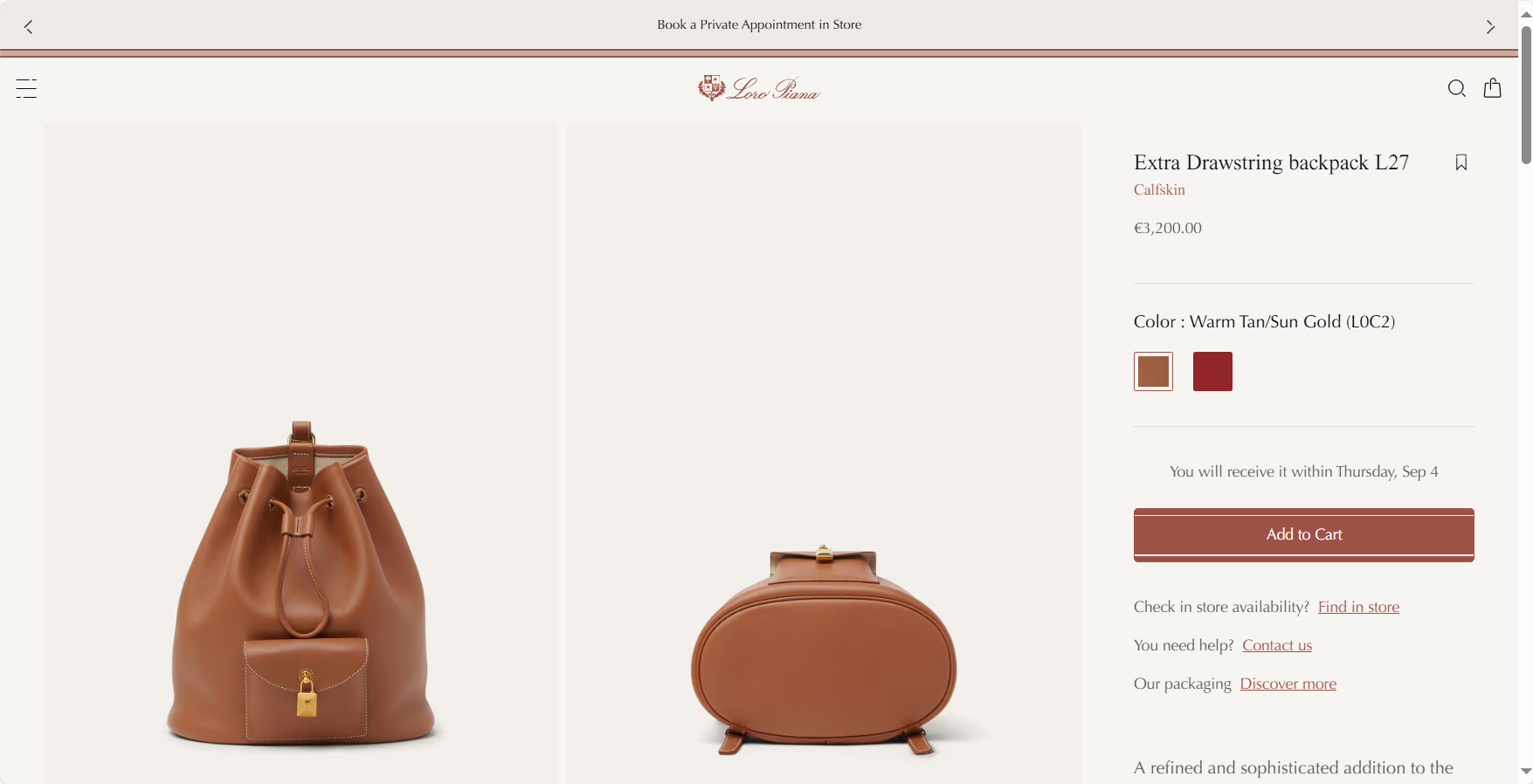Open the hamburger navigation menu
1533x784 pixels.
[x=26, y=88]
